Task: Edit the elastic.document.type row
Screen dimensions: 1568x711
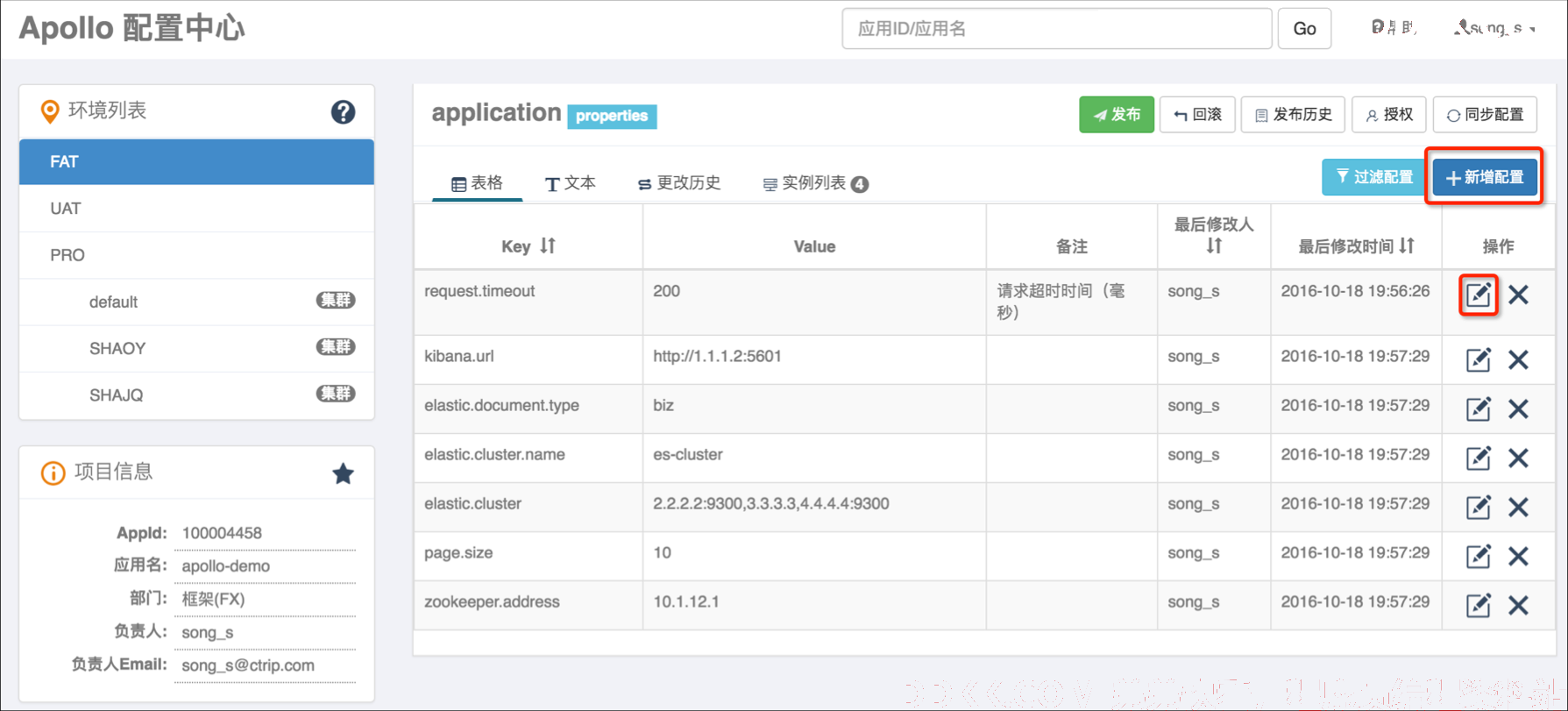Action: 1478,409
